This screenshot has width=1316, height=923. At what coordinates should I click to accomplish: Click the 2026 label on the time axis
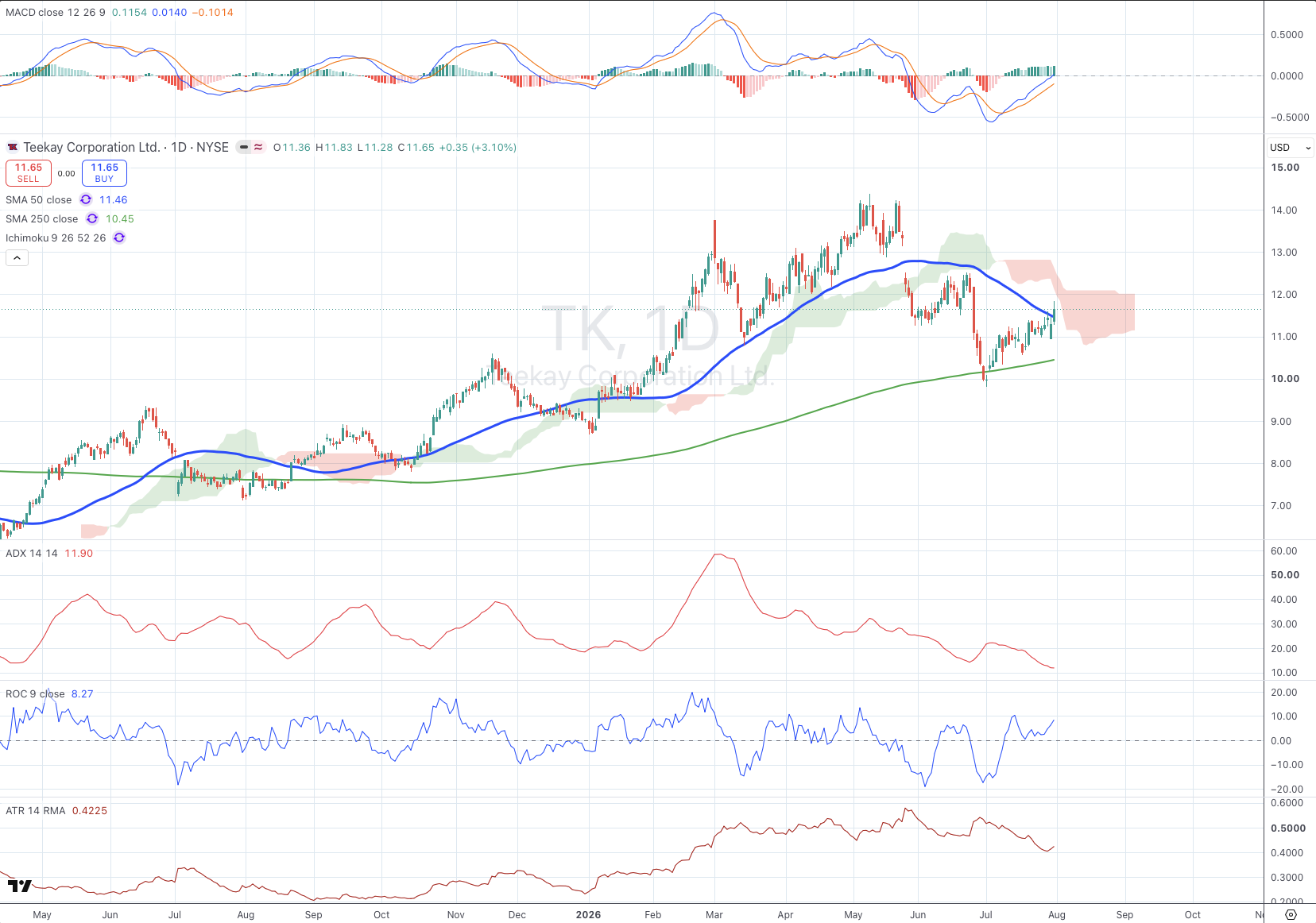coord(588,914)
